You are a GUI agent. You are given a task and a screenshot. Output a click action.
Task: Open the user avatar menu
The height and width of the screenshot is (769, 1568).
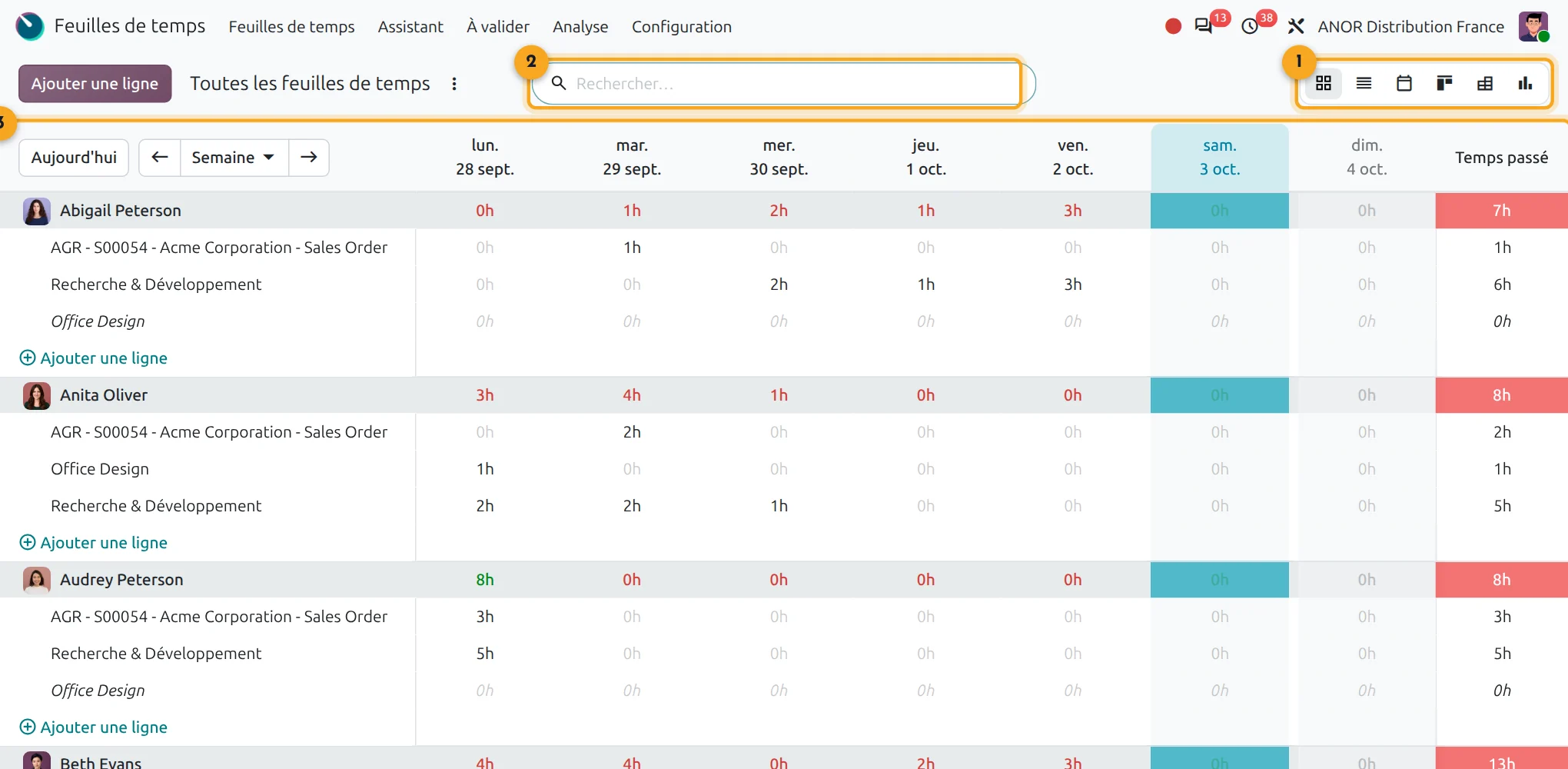(1533, 26)
